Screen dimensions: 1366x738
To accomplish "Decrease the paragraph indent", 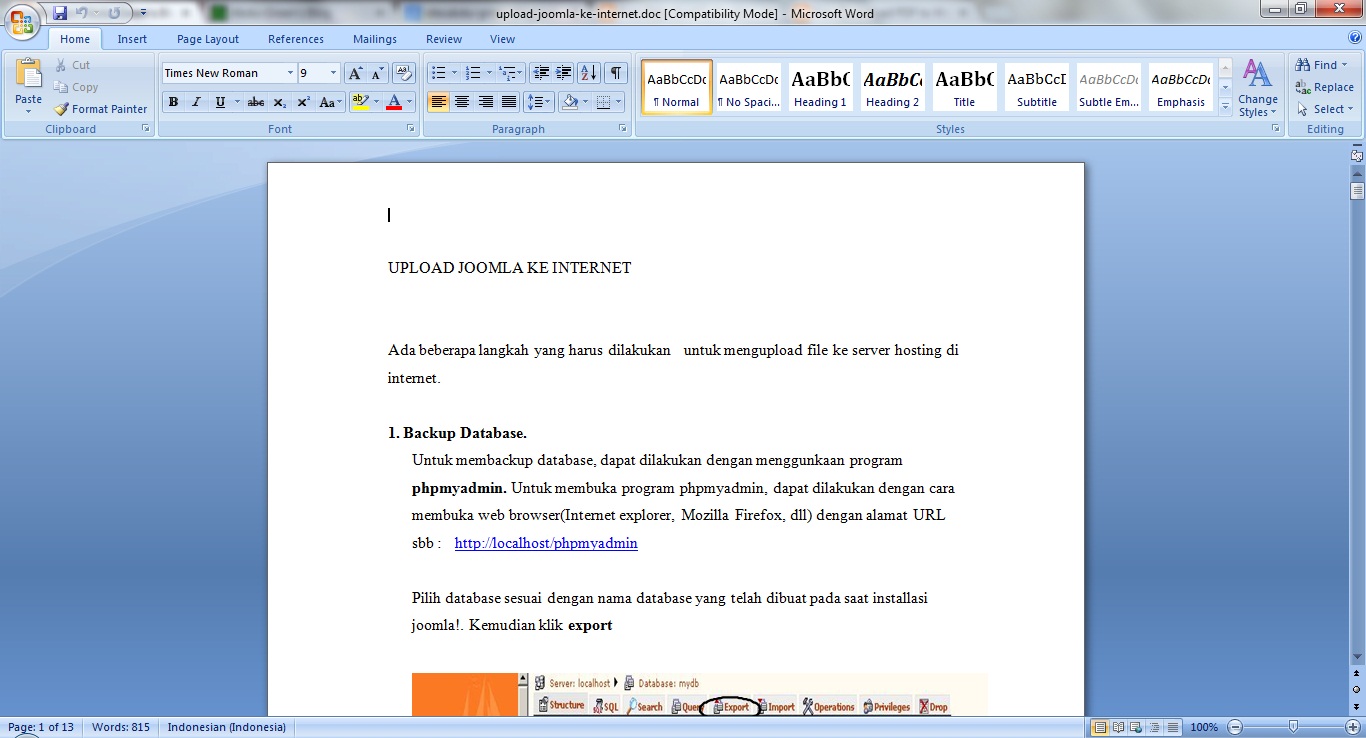I will pos(541,73).
